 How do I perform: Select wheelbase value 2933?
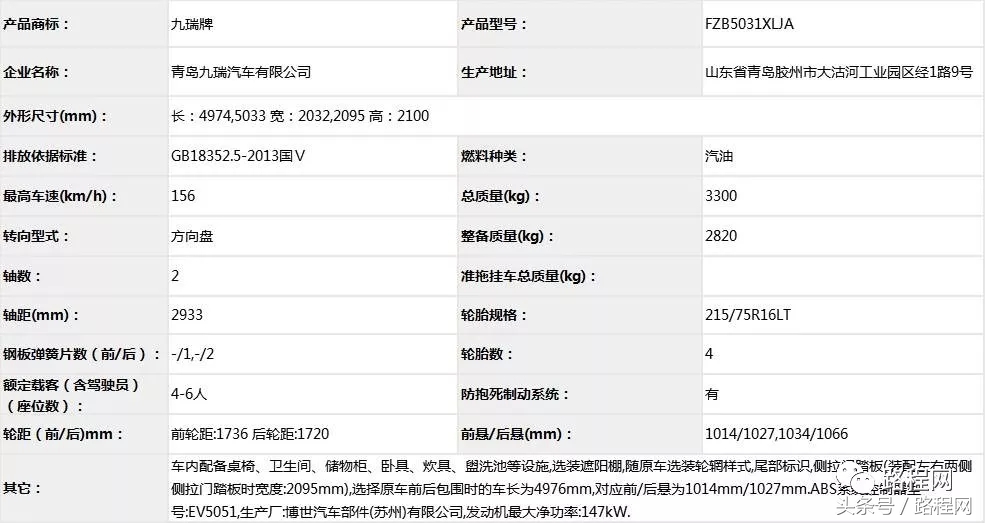pyautogui.click(x=187, y=315)
